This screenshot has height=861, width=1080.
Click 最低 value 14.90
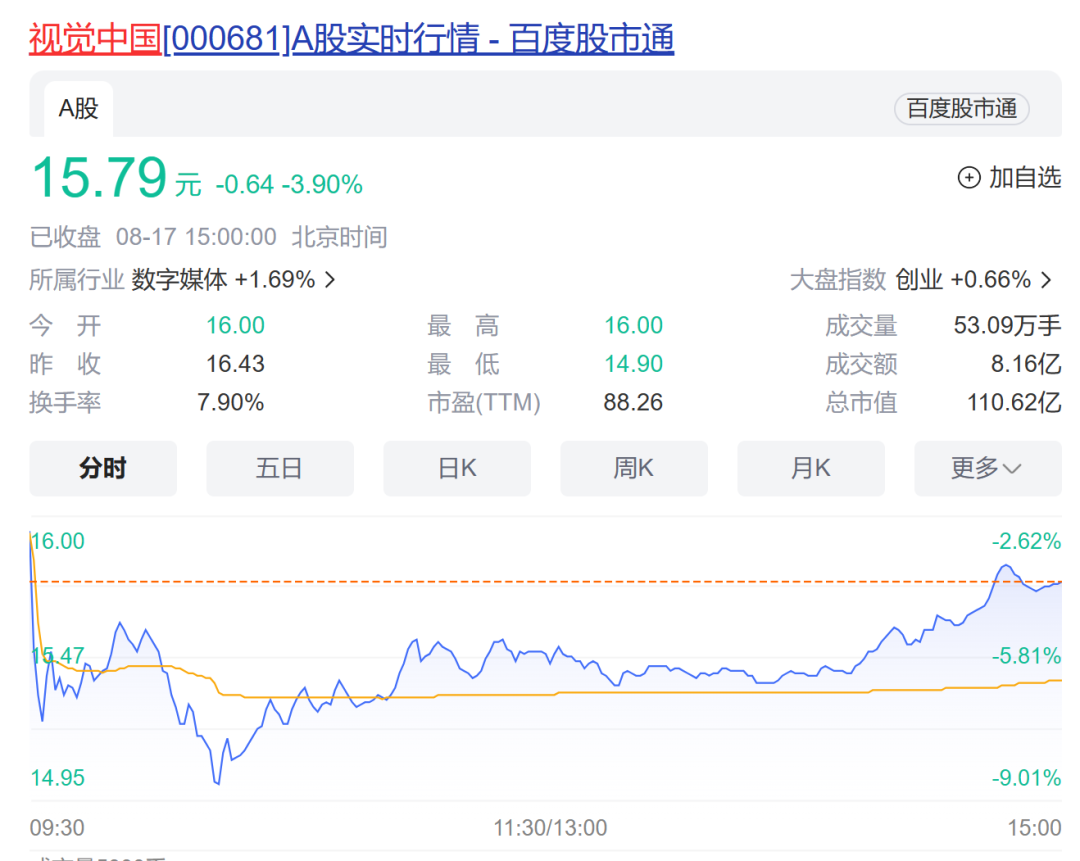click(x=634, y=364)
